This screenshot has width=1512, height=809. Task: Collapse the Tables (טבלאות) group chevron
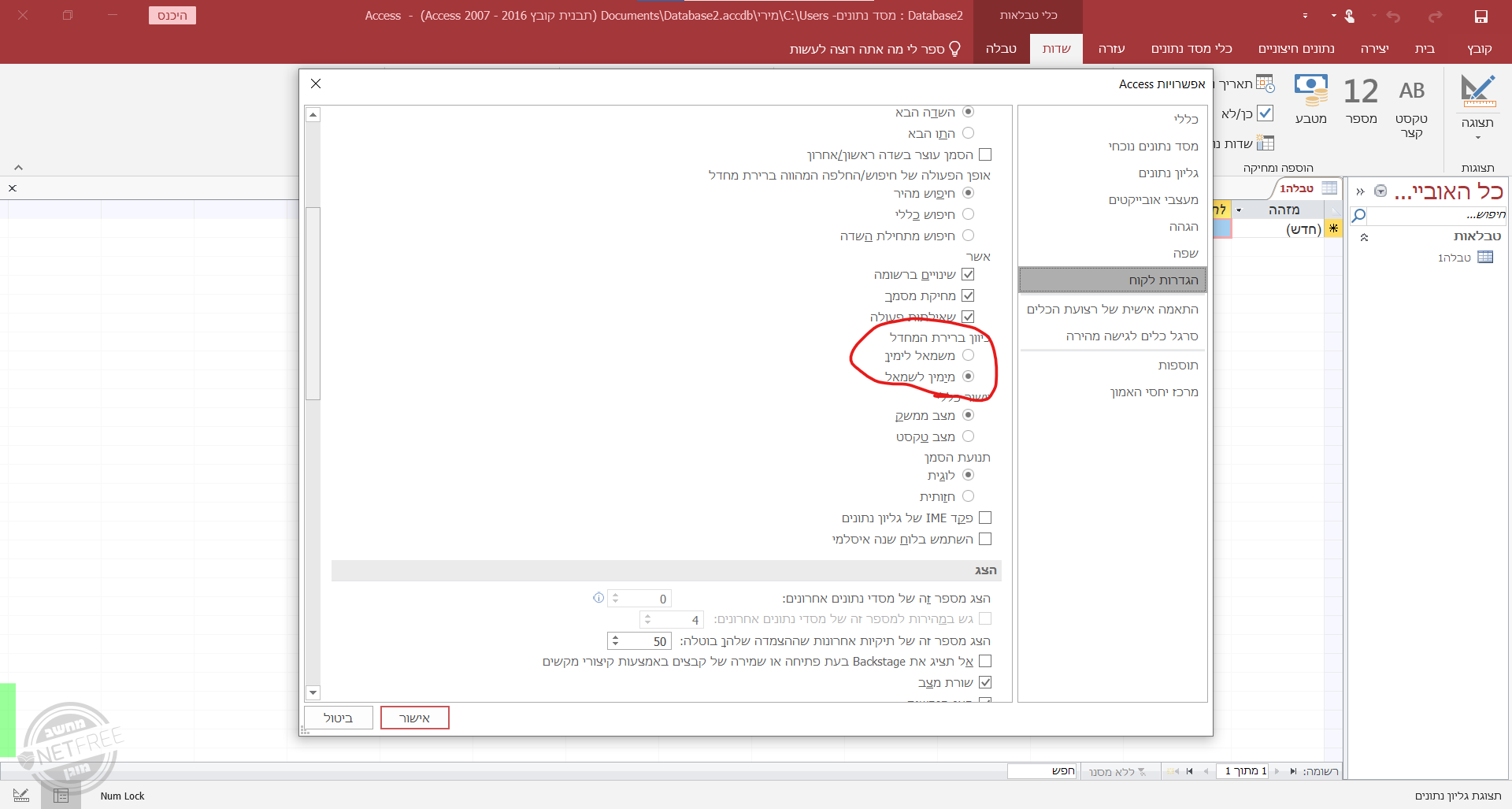(x=1364, y=237)
